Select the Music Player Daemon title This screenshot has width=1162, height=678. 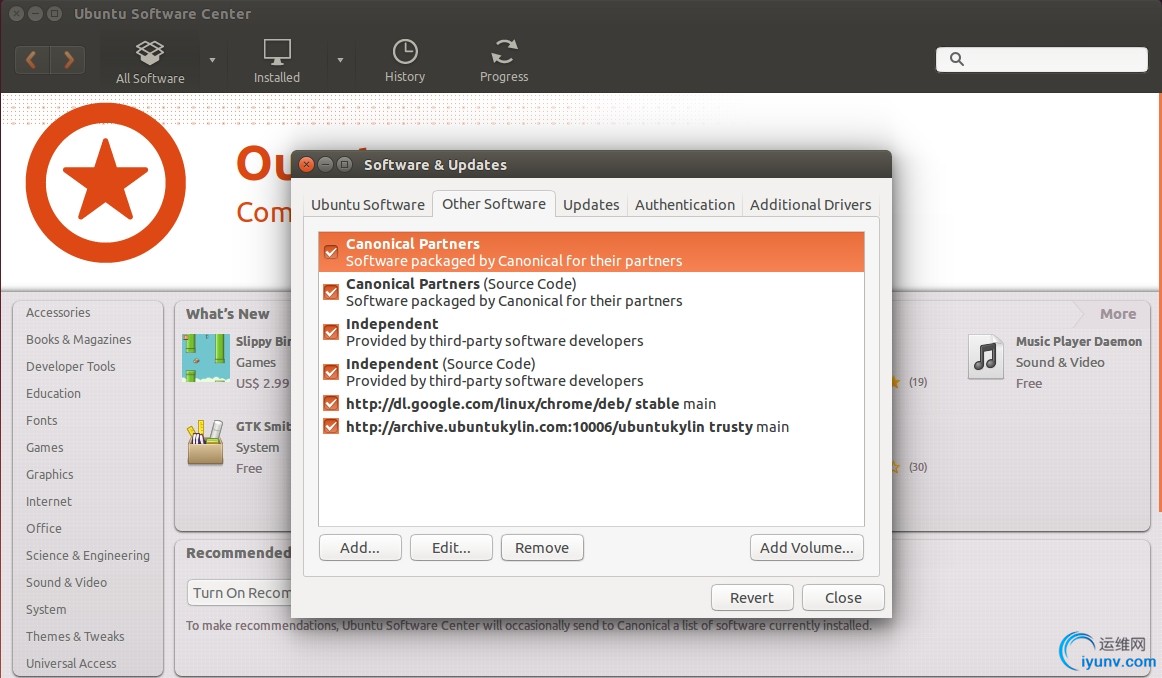pos(1078,342)
